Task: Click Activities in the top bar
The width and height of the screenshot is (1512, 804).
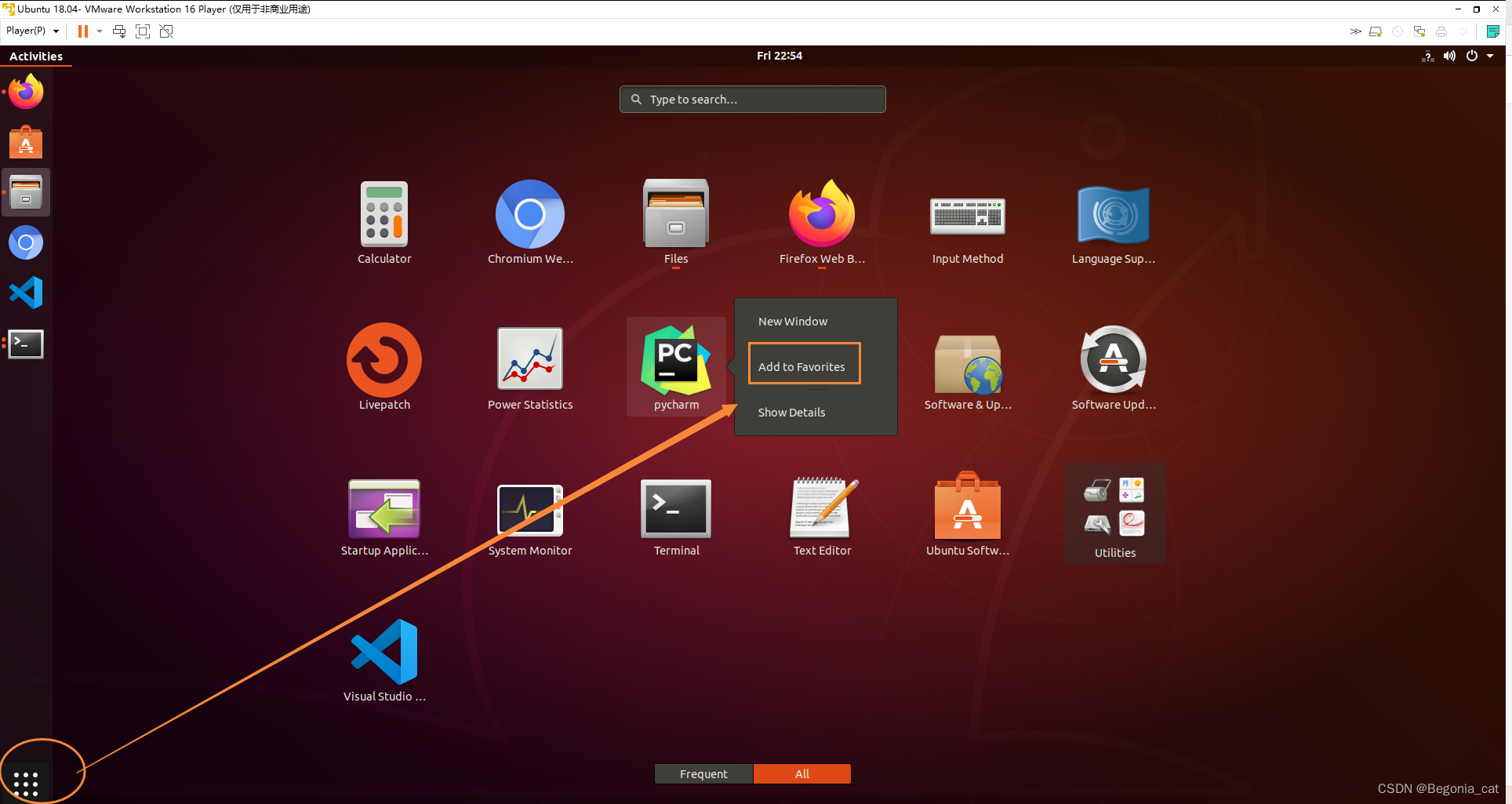Action: [x=36, y=56]
